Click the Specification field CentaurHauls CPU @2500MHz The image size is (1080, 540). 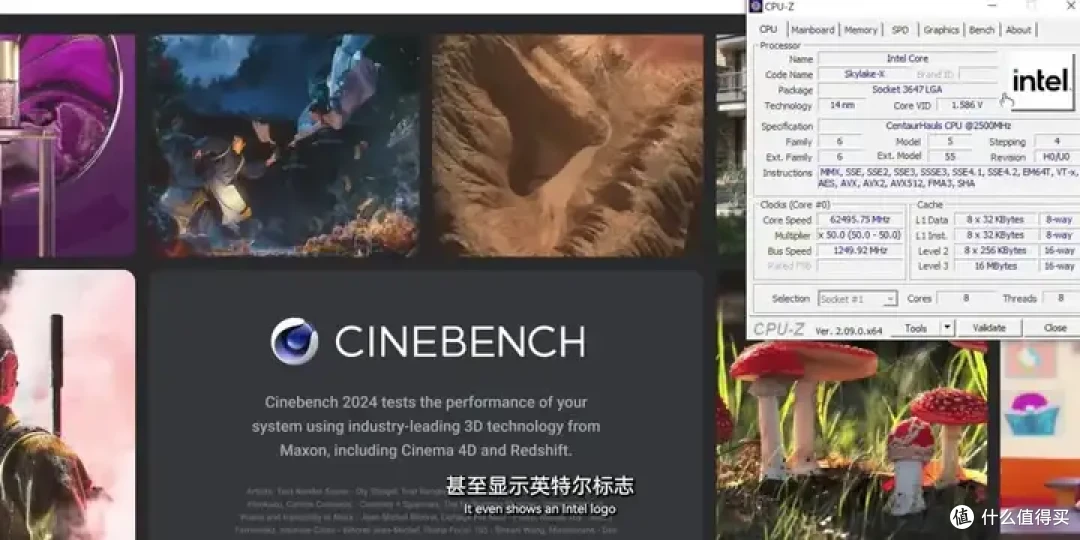[948, 126]
